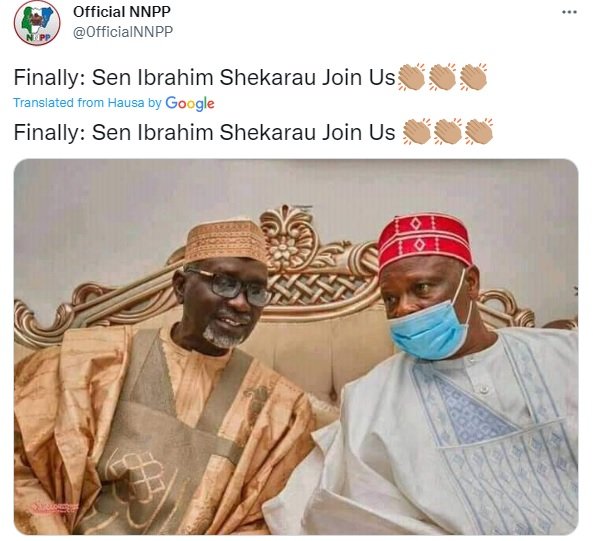Click first clapping emoji in original tweet

411,77
